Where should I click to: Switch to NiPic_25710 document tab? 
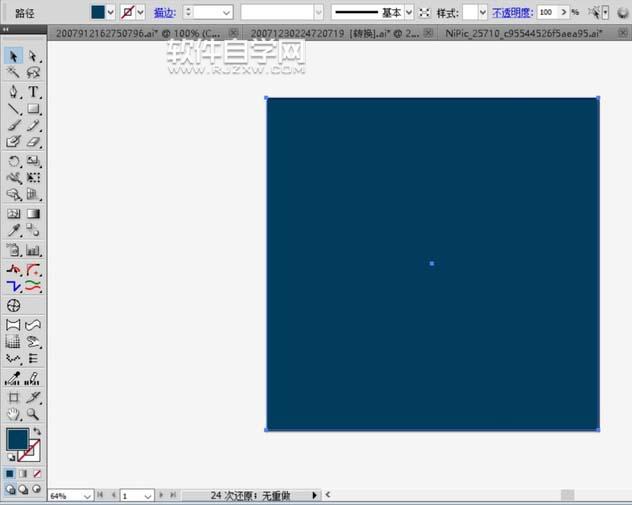coord(524,33)
